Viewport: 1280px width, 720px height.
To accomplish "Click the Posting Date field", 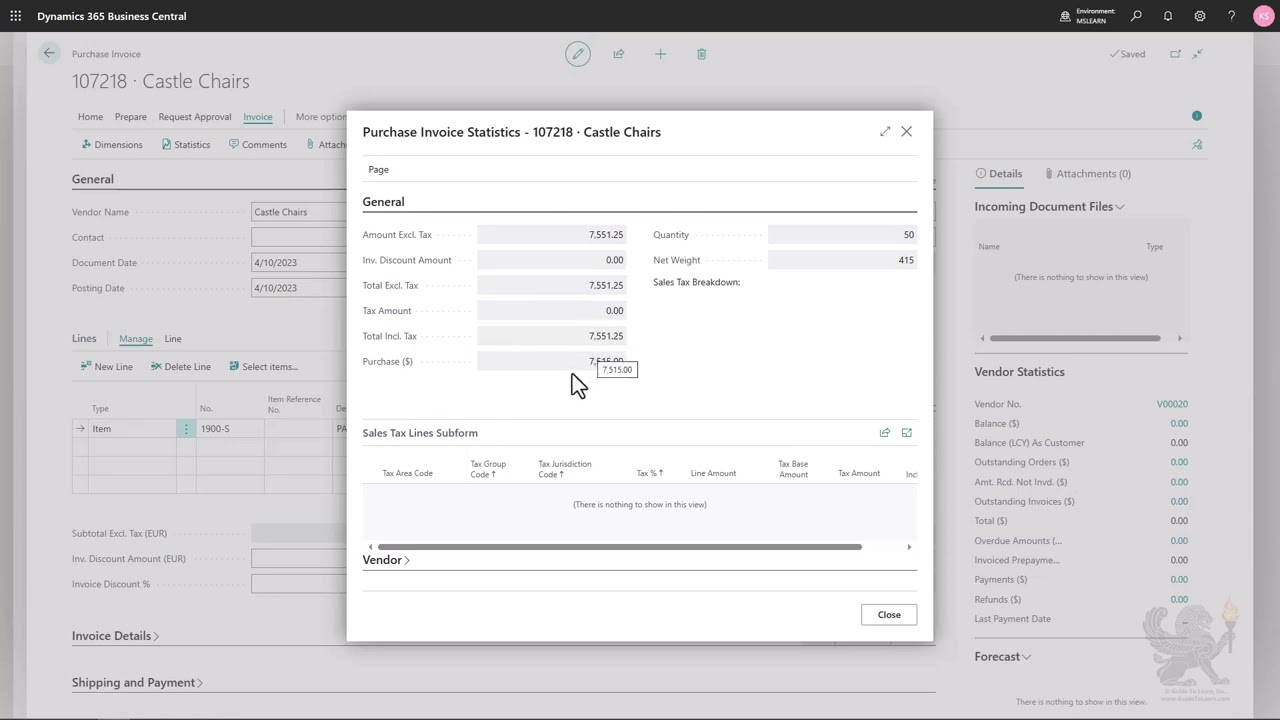I will coord(299,288).
